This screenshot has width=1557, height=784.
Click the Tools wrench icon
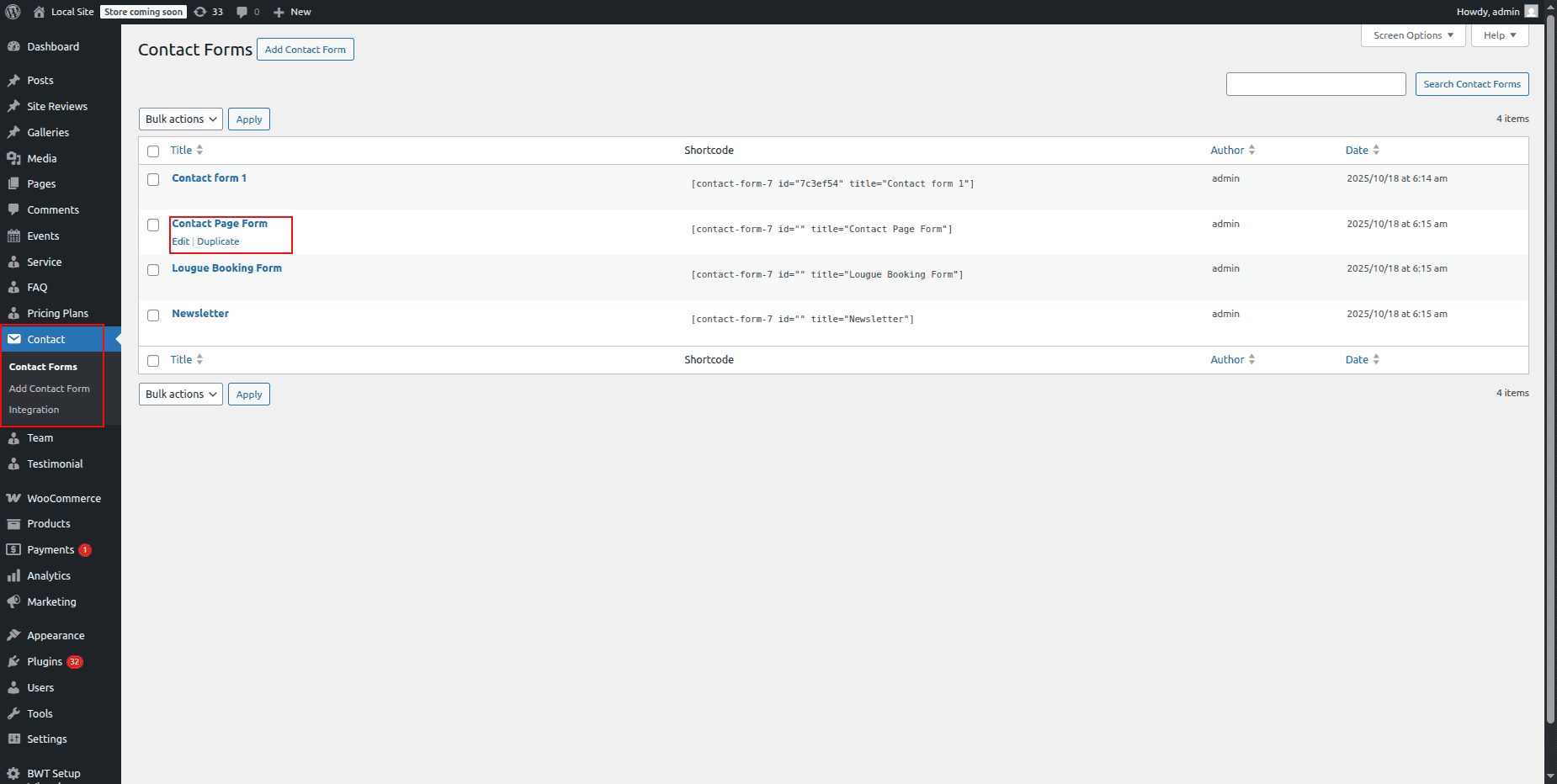point(13,714)
